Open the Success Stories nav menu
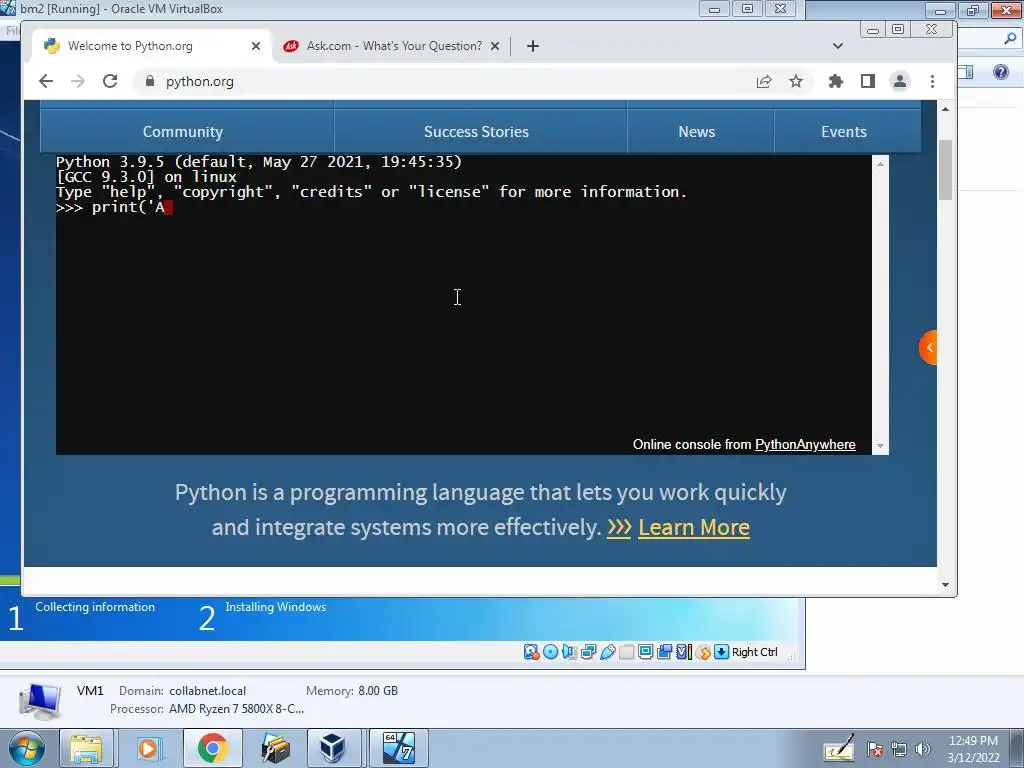 click(x=476, y=131)
